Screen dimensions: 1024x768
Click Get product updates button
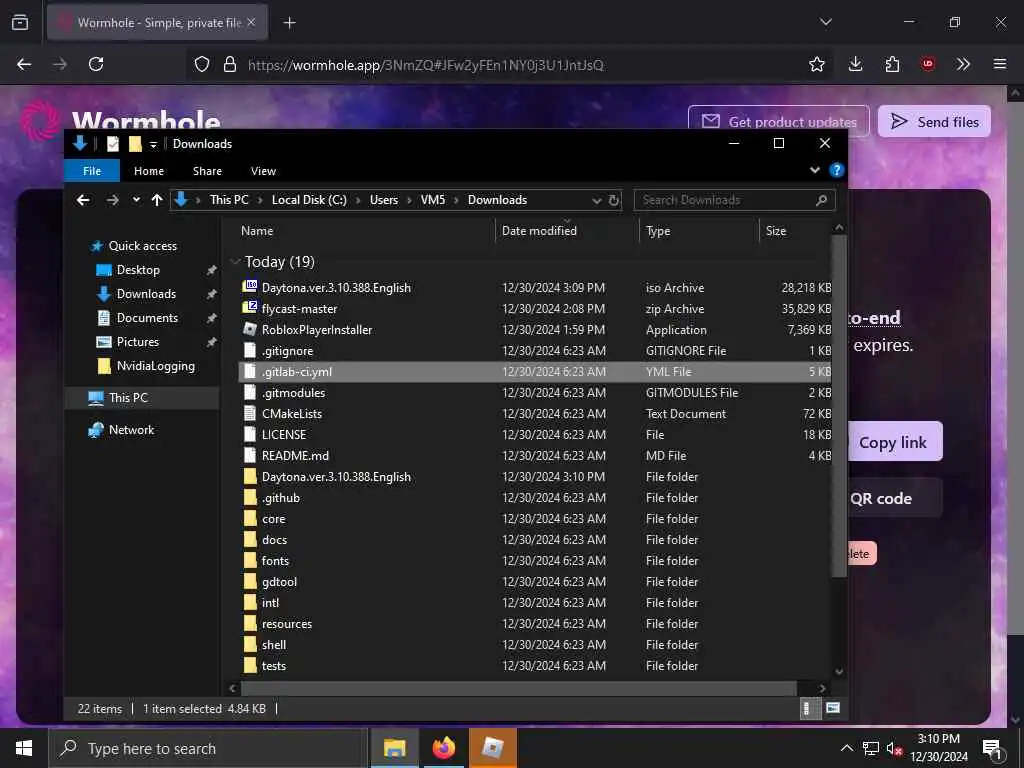pyautogui.click(x=778, y=121)
